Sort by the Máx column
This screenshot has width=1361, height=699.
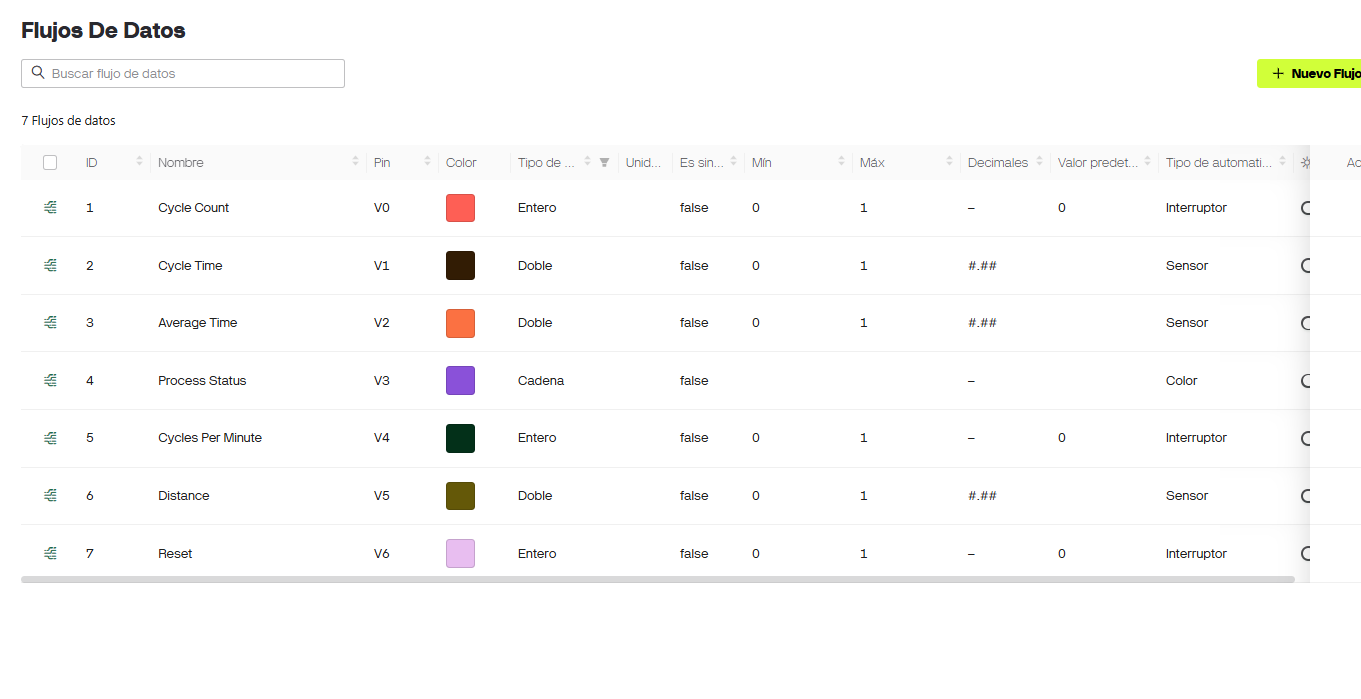coord(949,162)
